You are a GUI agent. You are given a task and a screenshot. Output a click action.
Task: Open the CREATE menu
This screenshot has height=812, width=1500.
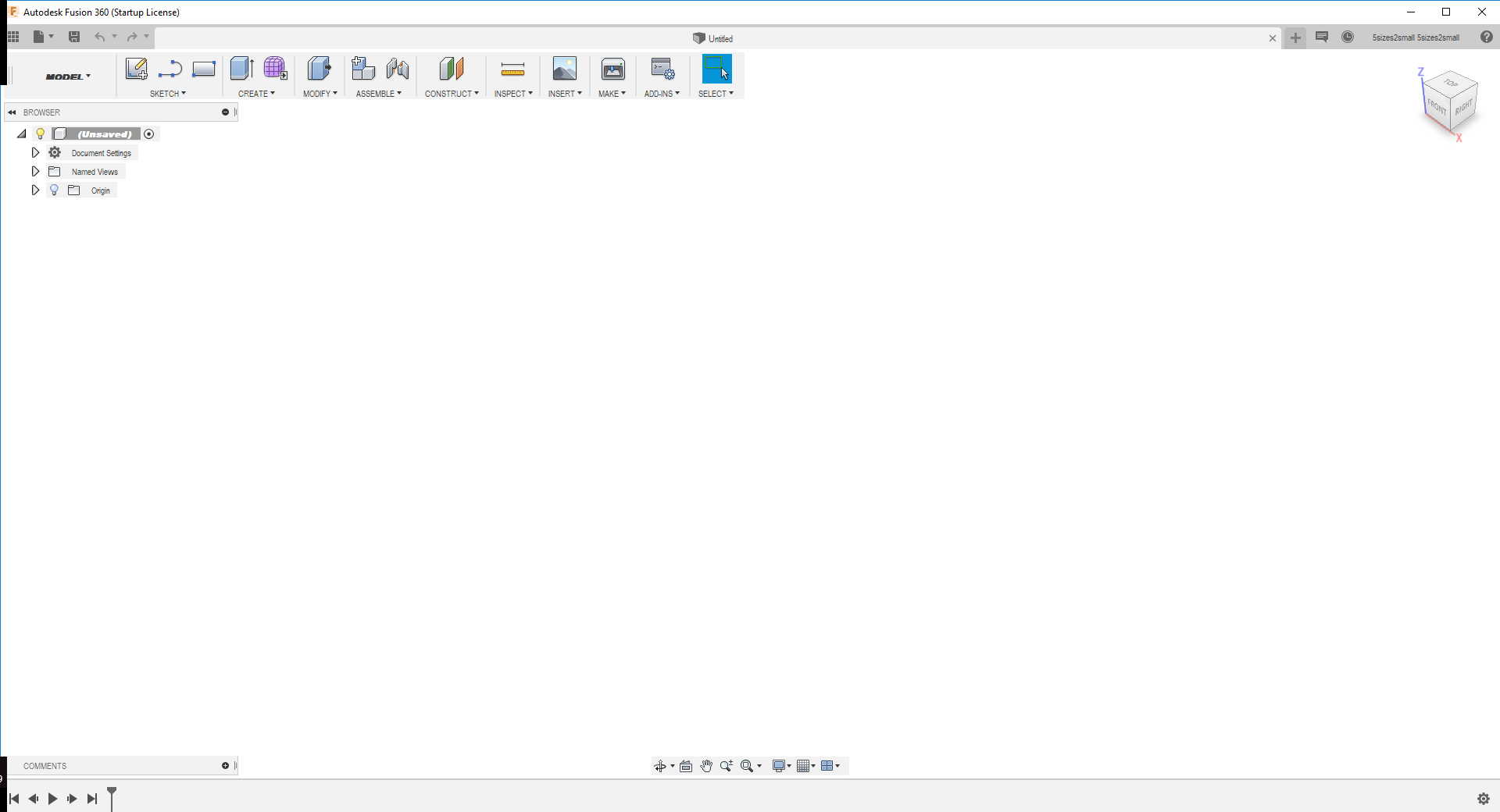tap(256, 94)
